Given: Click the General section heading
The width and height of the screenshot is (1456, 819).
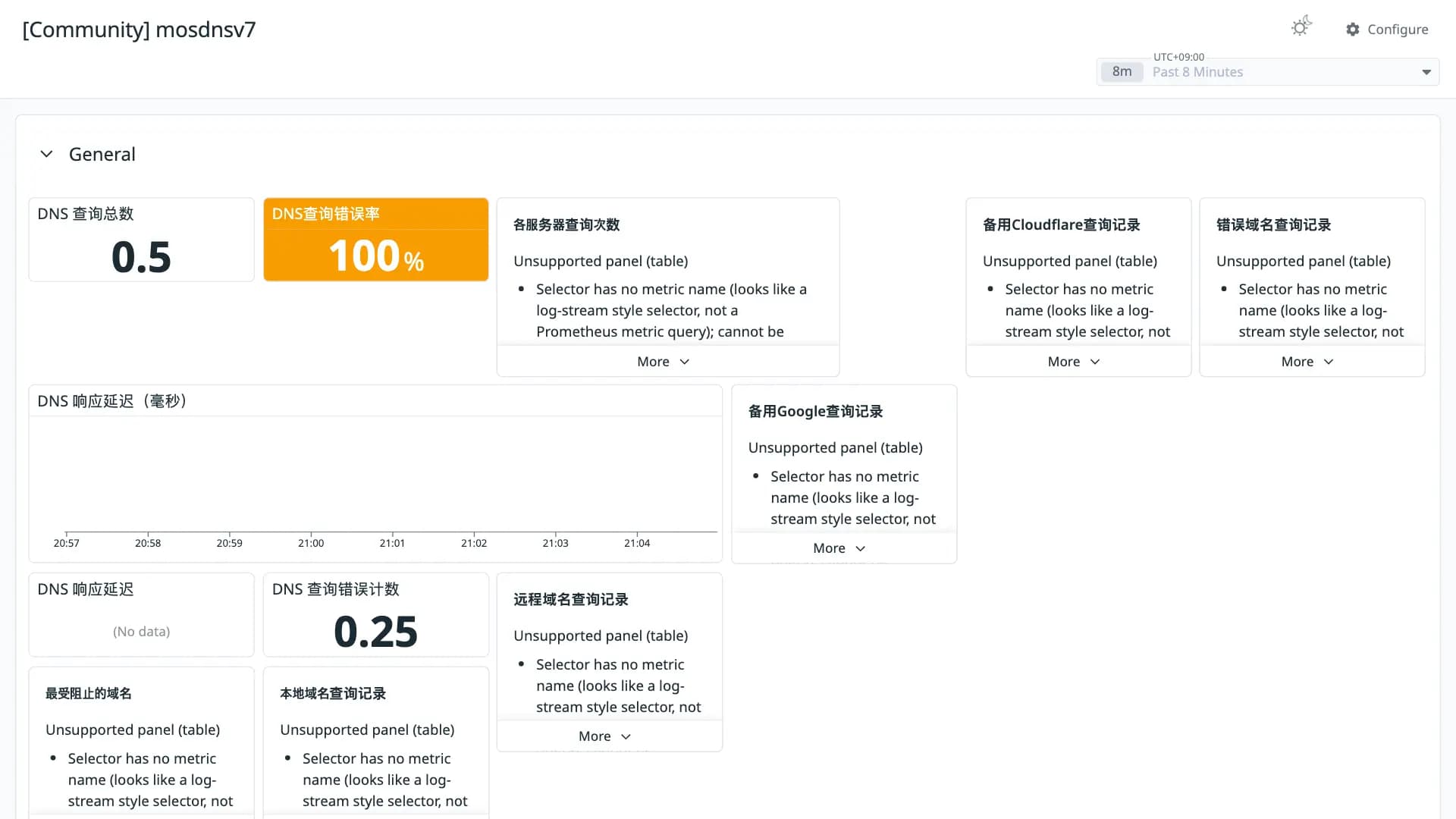Looking at the screenshot, I should (x=102, y=154).
